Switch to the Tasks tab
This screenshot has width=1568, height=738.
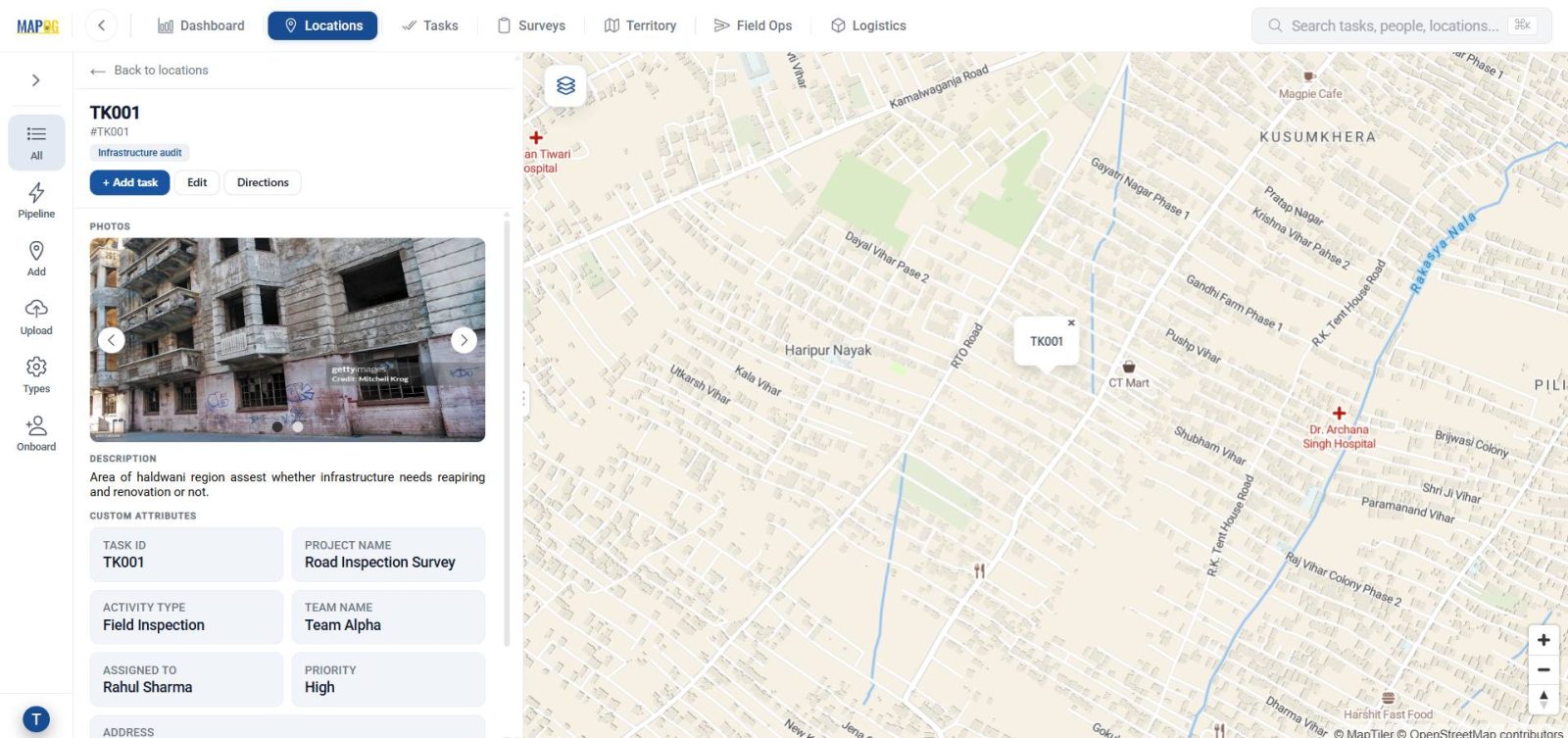[430, 25]
